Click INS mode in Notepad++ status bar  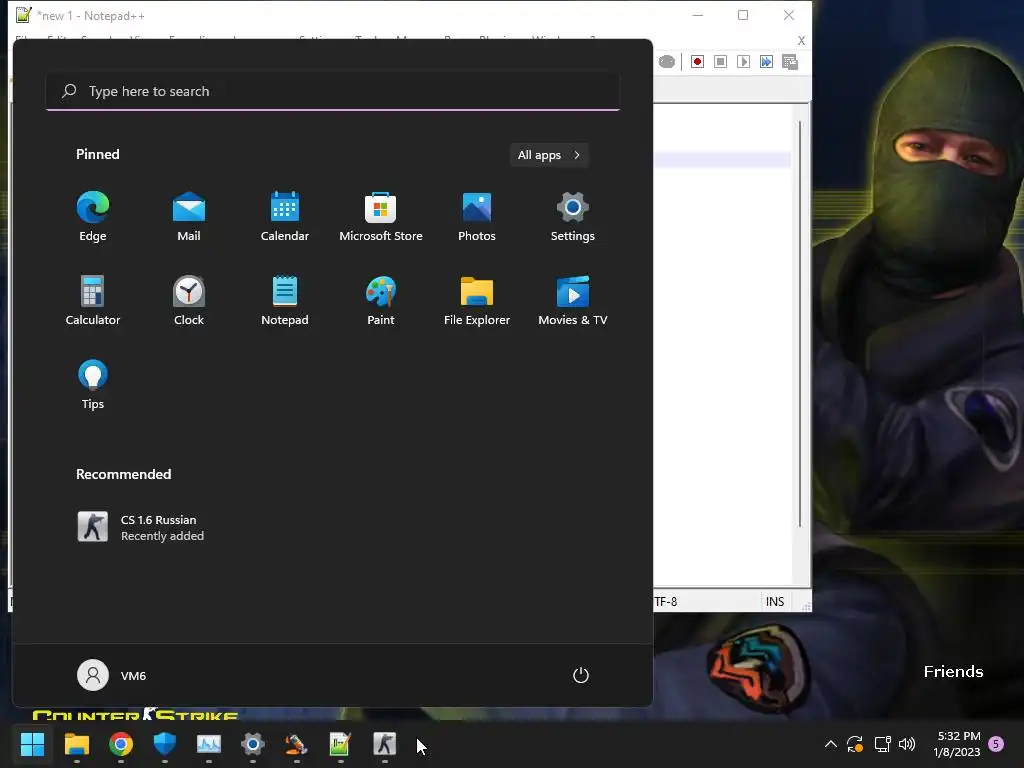pyautogui.click(x=775, y=601)
